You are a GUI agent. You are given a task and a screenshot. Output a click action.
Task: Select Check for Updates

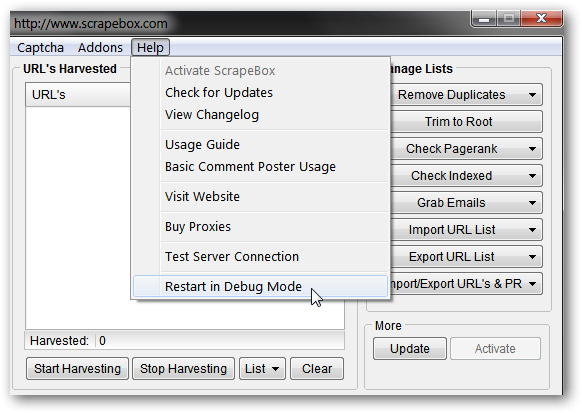point(219,93)
